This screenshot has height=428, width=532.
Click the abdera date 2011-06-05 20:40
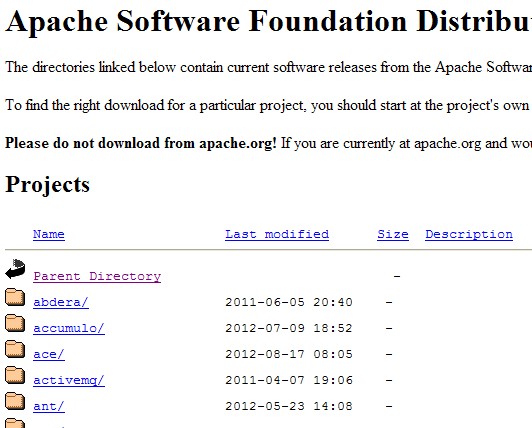289,302
